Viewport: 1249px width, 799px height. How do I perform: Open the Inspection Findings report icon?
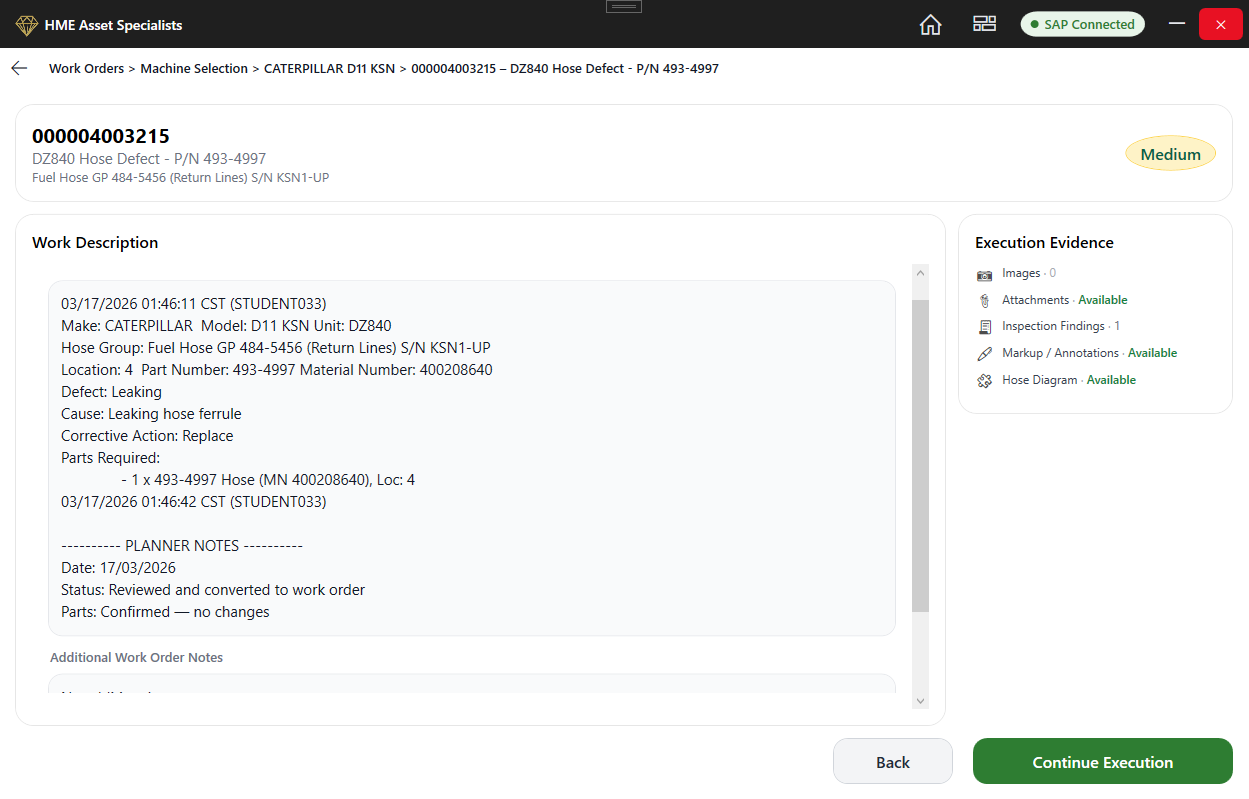[x=985, y=326]
